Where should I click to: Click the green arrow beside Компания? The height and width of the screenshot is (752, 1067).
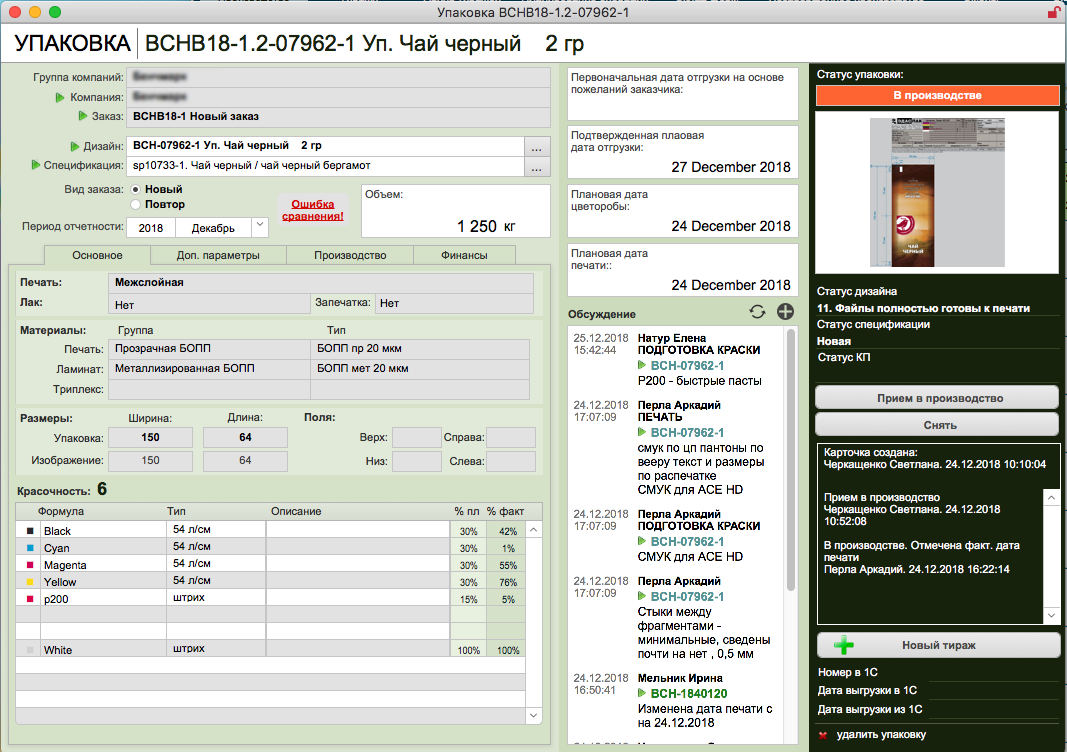tap(60, 97)
